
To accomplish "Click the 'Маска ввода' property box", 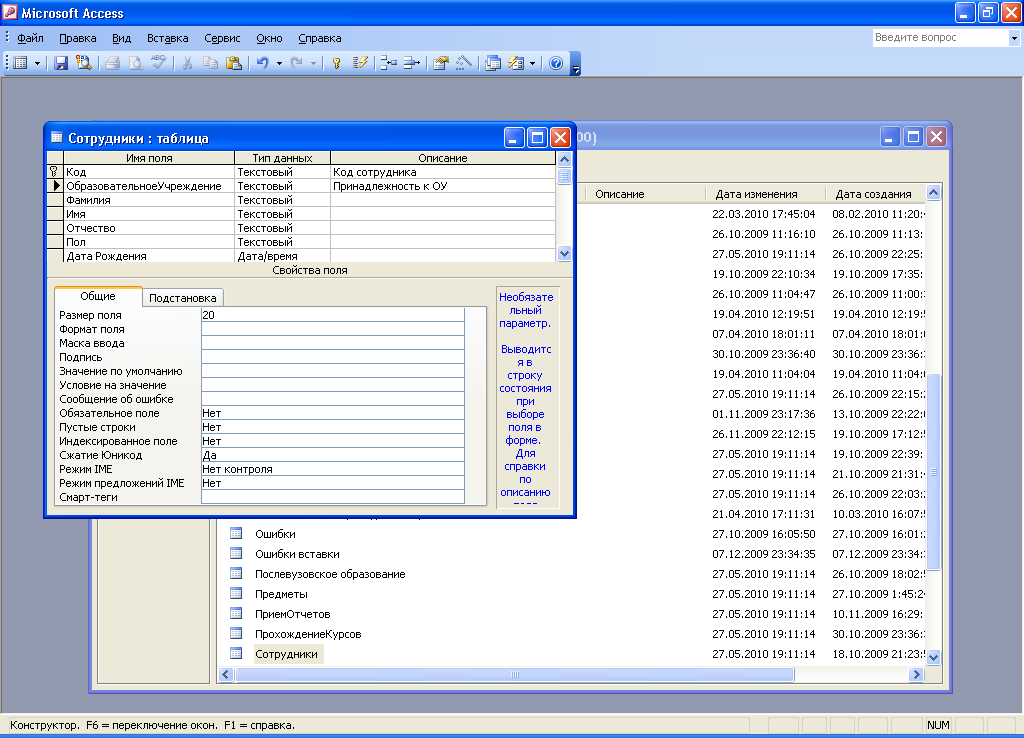I will [332, 343].
